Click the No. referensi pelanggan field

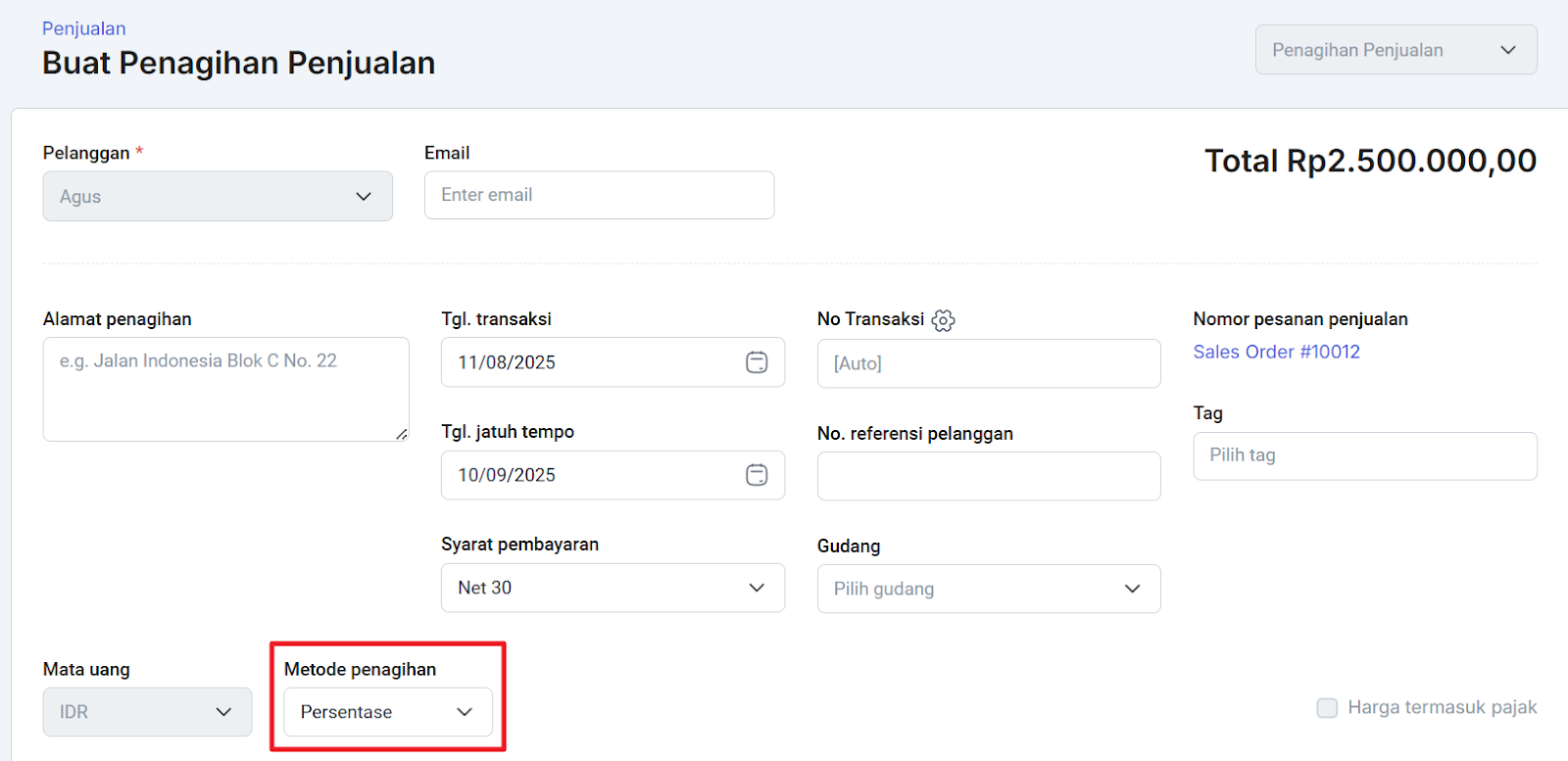[988, 476]
